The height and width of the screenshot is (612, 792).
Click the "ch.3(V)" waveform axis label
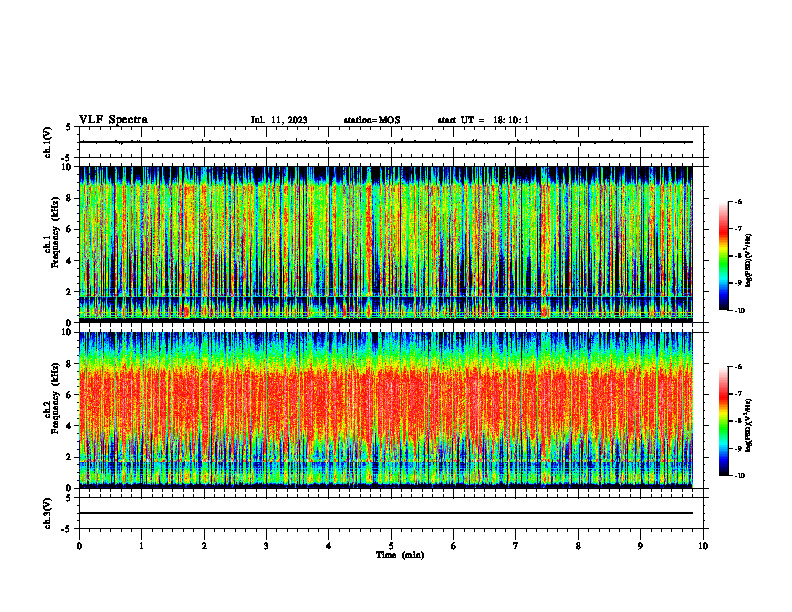pos(47,513)
